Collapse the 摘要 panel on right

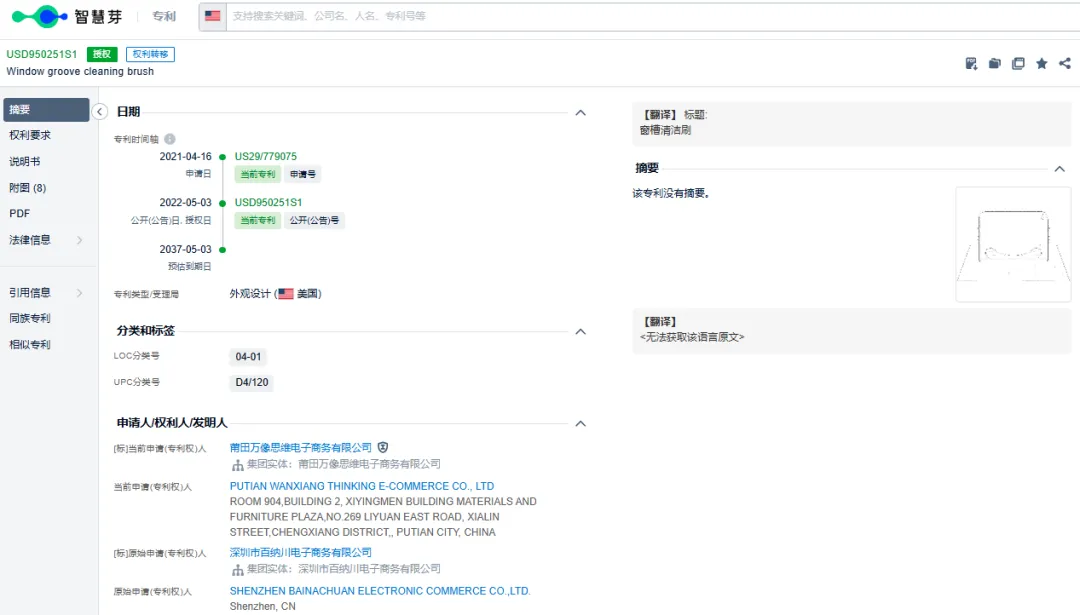pyautogui.click(x=1059, y=169)
